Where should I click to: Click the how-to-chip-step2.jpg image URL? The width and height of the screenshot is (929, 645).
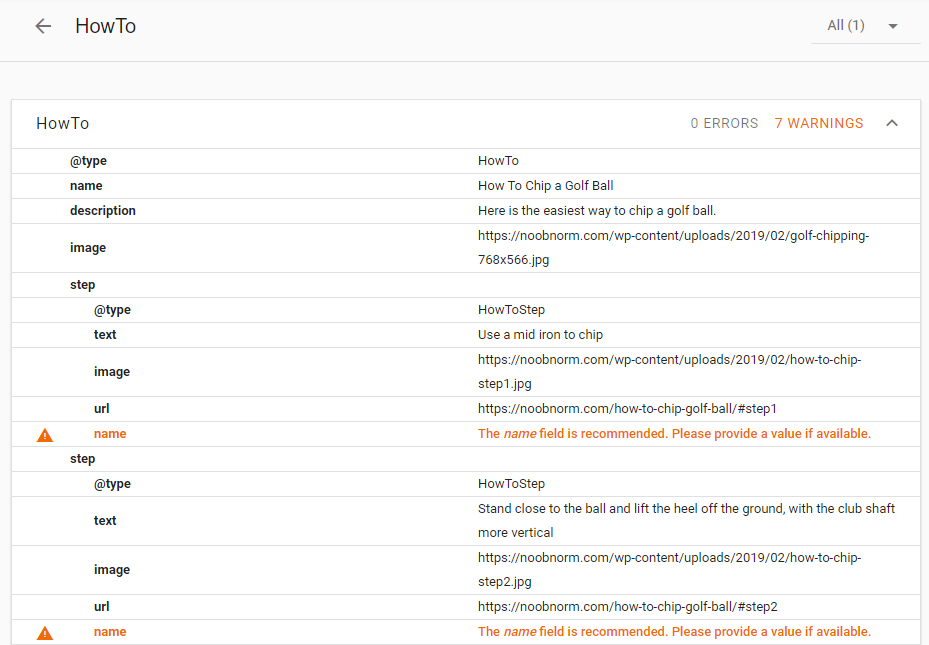tap(669, 570)
